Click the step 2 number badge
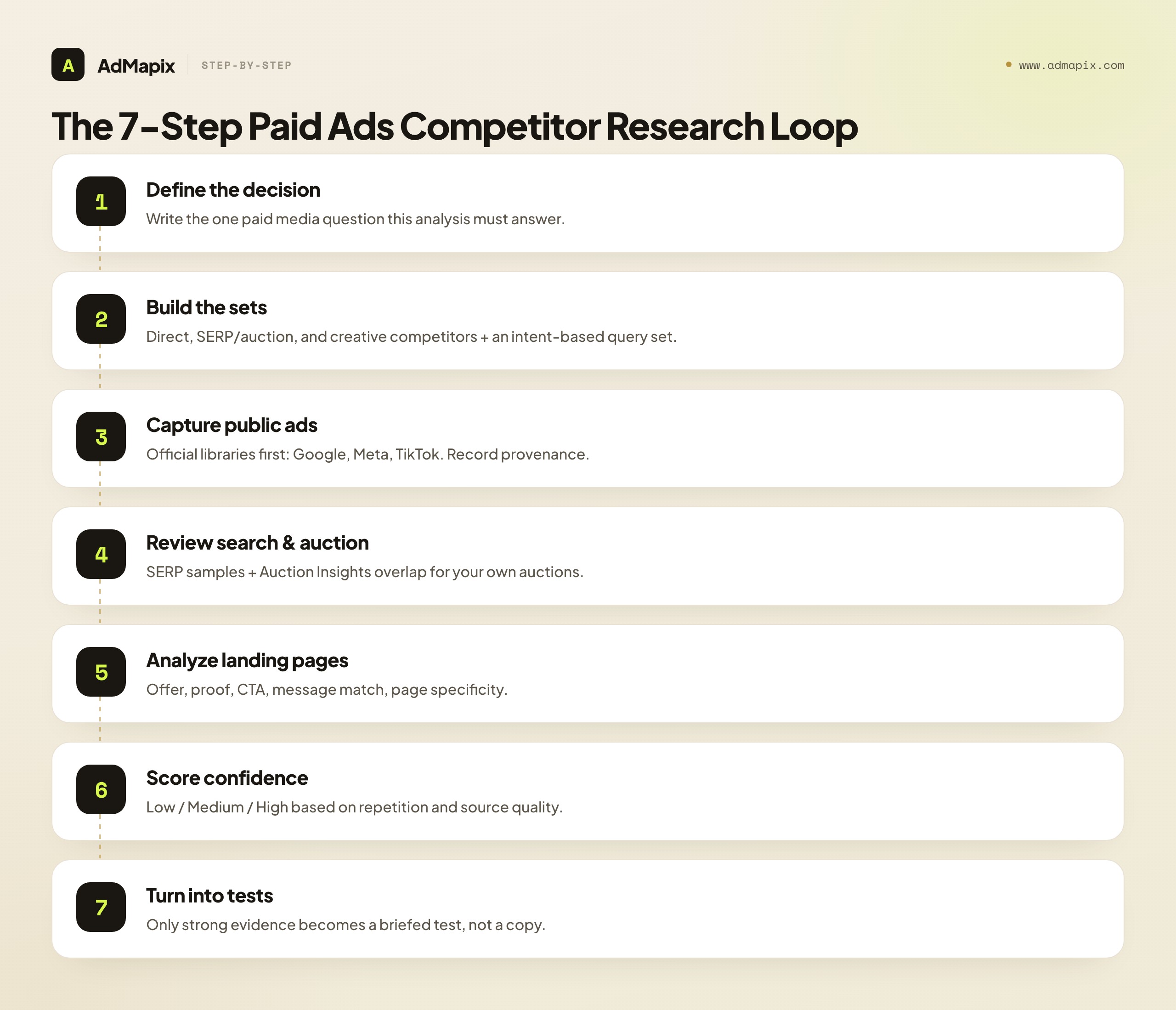1176x1010 pixels. pos(101,319)
